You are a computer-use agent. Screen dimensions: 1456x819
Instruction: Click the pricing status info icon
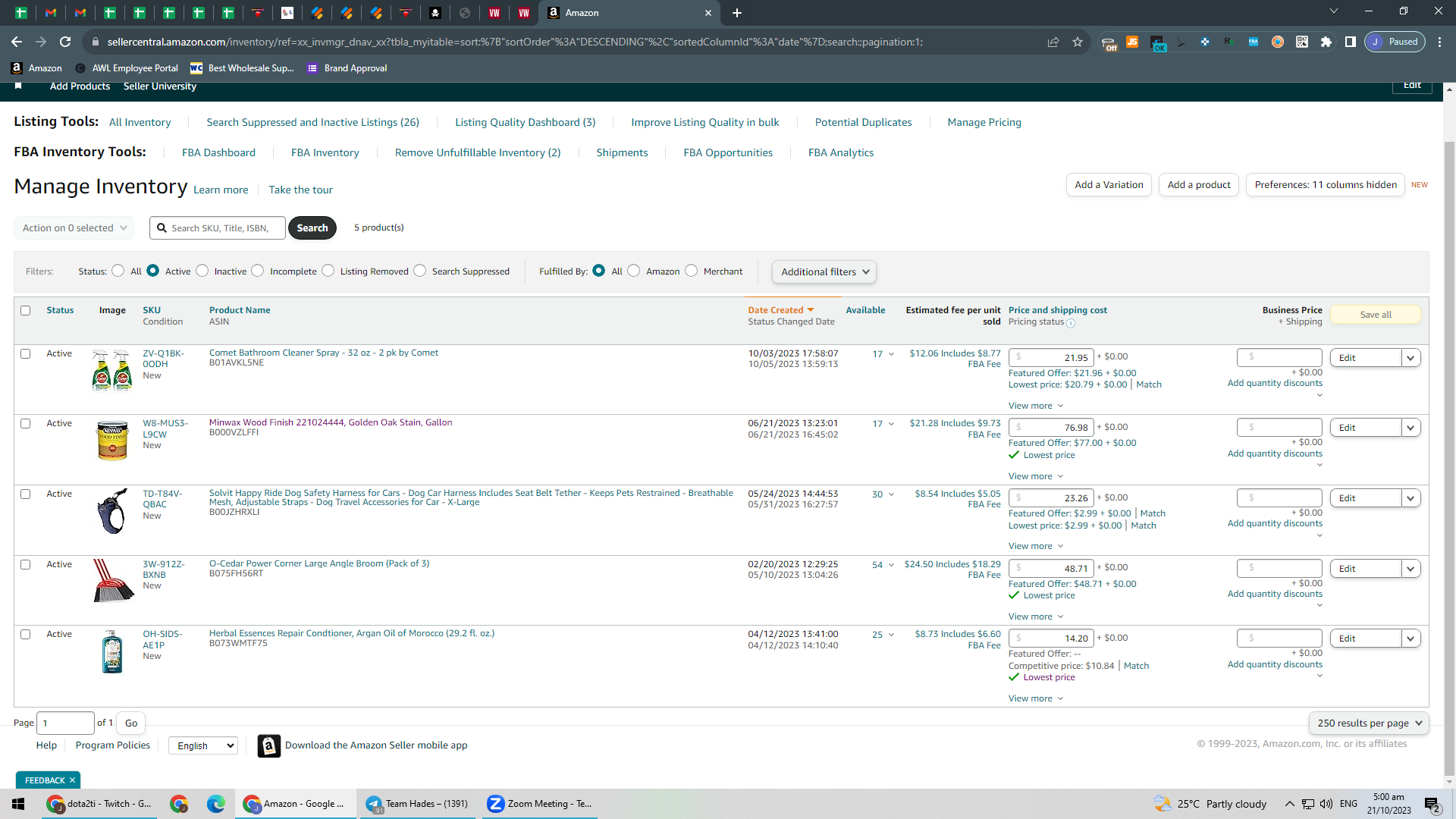[1071, 323]
